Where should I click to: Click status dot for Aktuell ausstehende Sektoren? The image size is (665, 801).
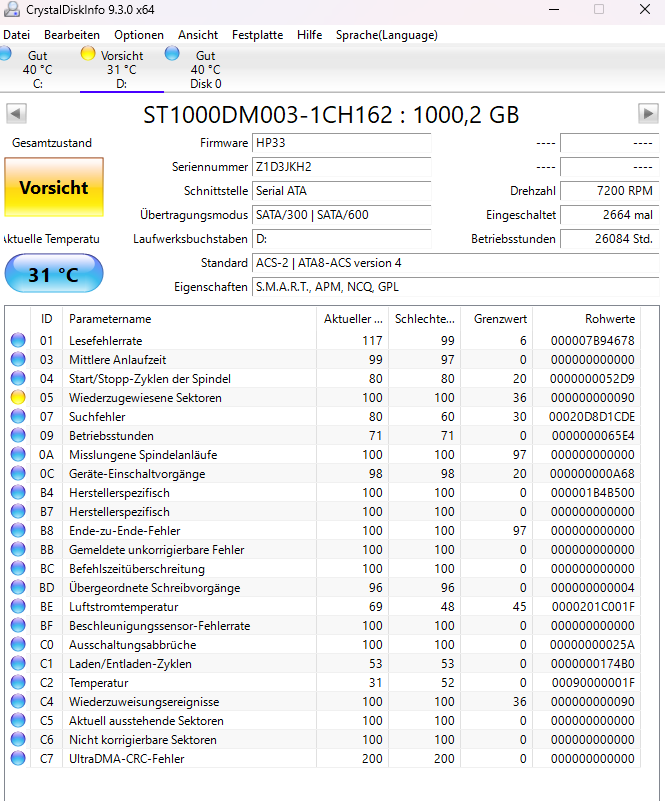tap(18, 720)
